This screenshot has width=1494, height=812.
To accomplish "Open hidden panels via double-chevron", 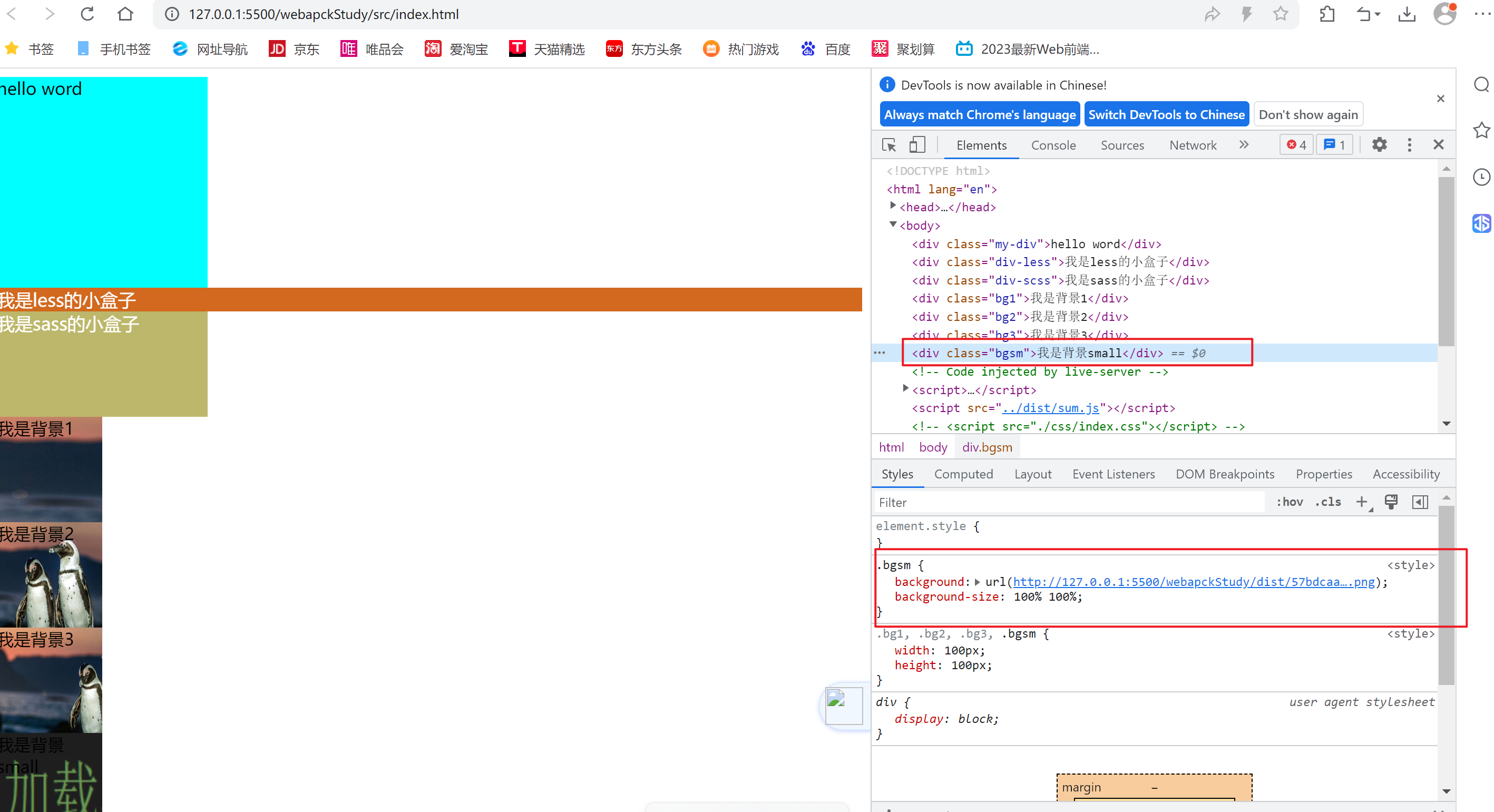I will coord(1244,144).
